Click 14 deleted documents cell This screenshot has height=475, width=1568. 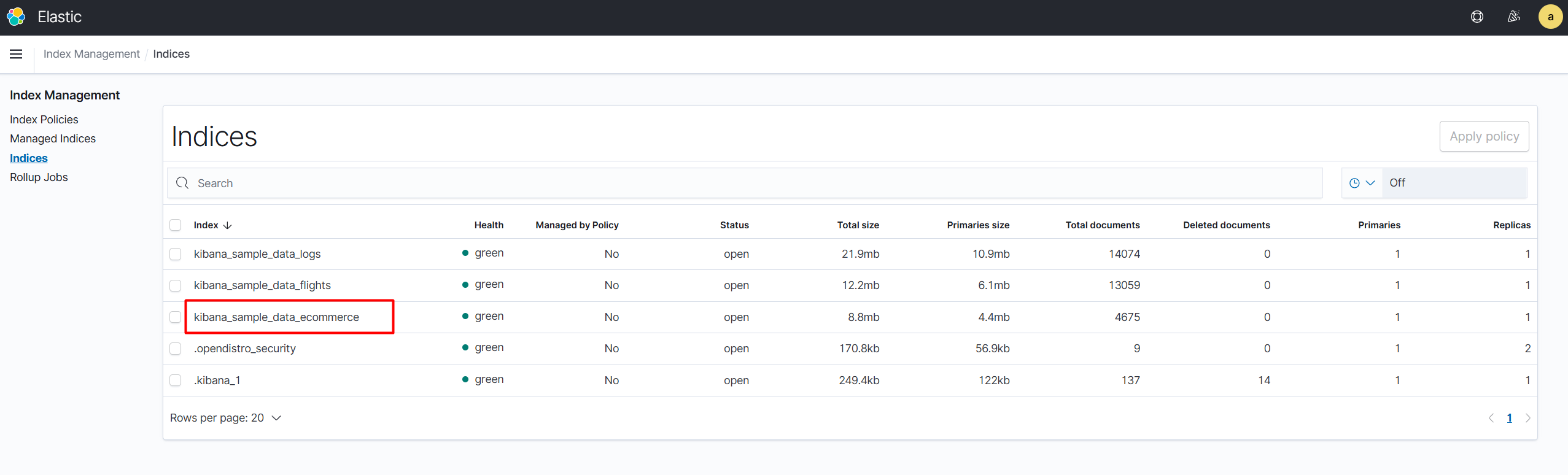pyautogui.click(x=1264, y=380)
